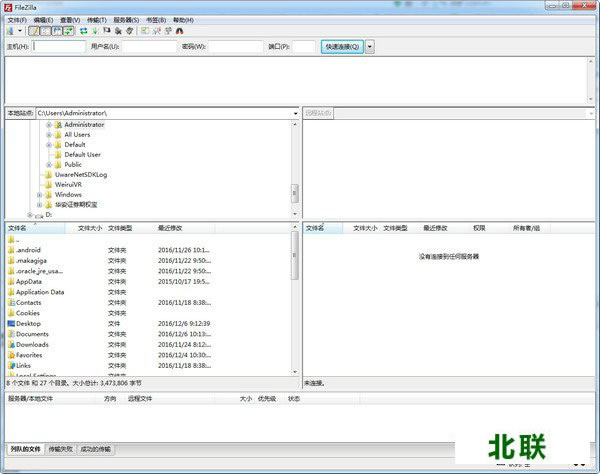The image size is (600, 474).
Task: Click the .makagiga folder icon
Action: [11, 261]
